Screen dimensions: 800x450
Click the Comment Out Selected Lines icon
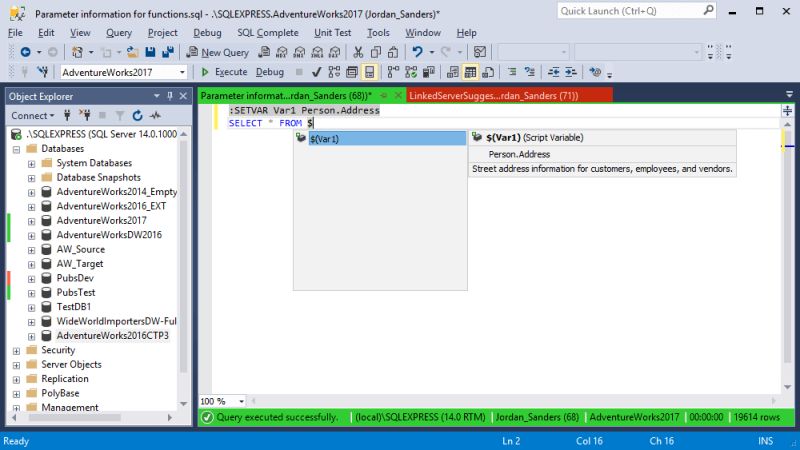[512, 72]
